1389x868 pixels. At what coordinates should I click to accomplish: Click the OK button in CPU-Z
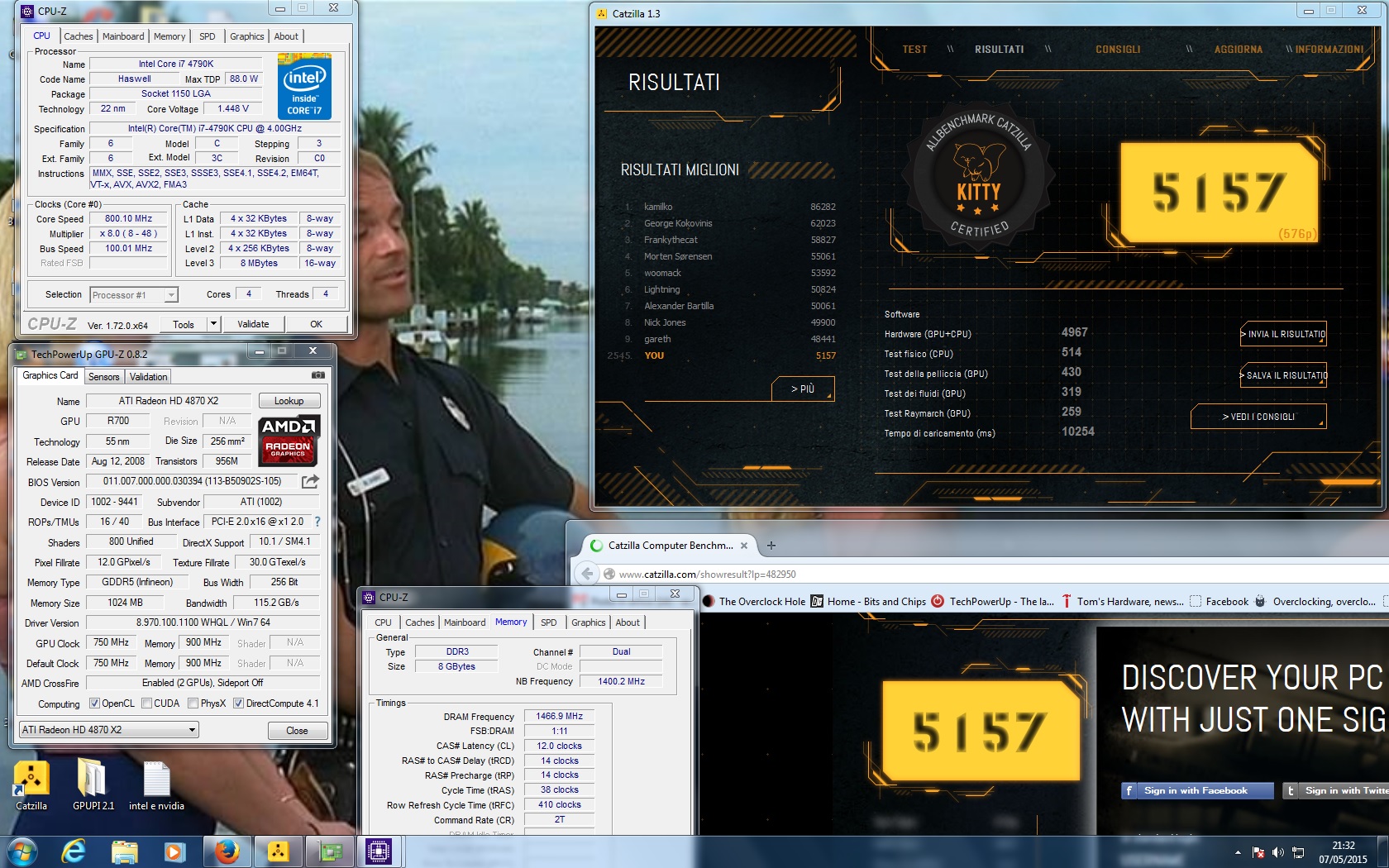tap(316, 324)
